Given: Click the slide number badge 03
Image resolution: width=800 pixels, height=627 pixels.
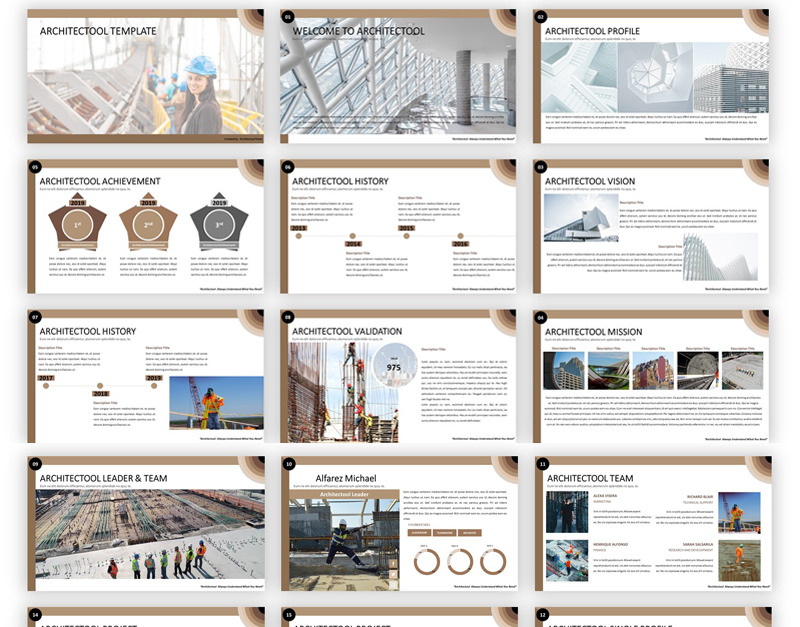Looking at the screenshot, I should (540, 167).
